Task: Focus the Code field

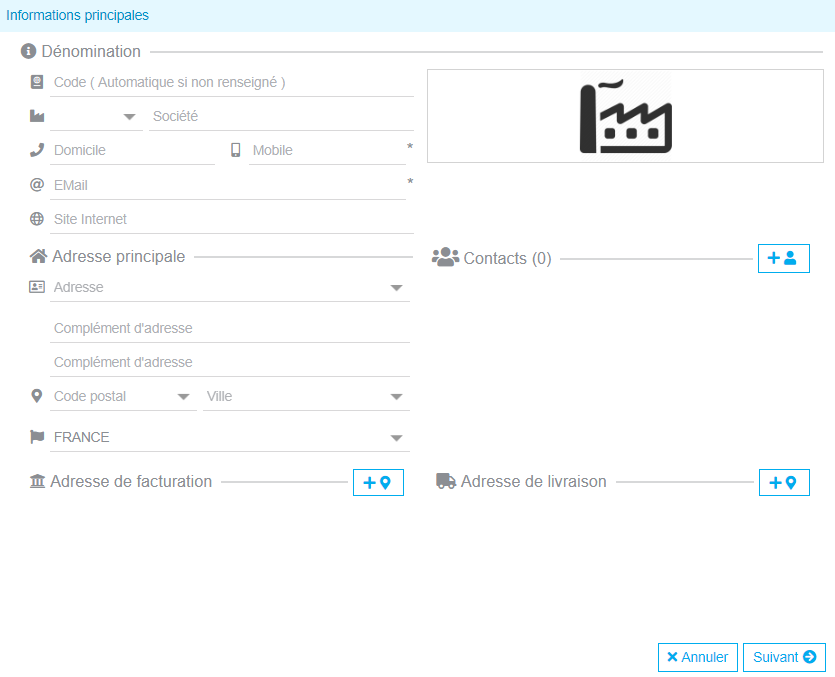Action: pos(232,83)
